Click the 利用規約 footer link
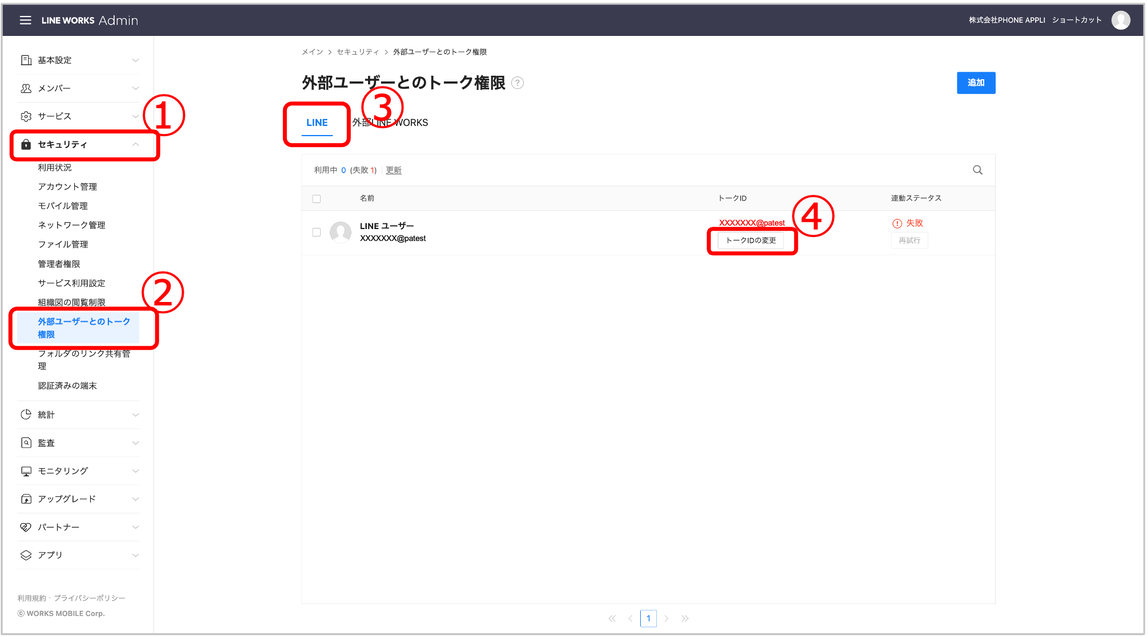 tap(31, 598)
